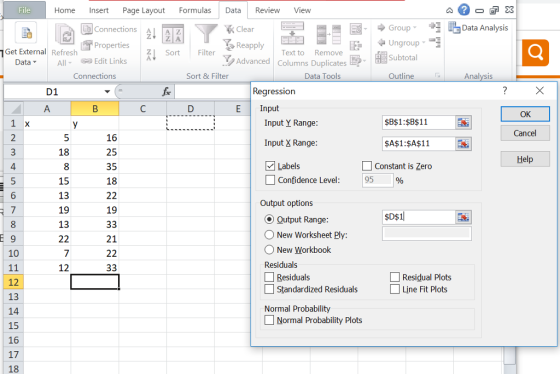Image resolution: width=560 pixels, height=374 pixels.
Task: Reapply the filter
Action: pos(244,45)
